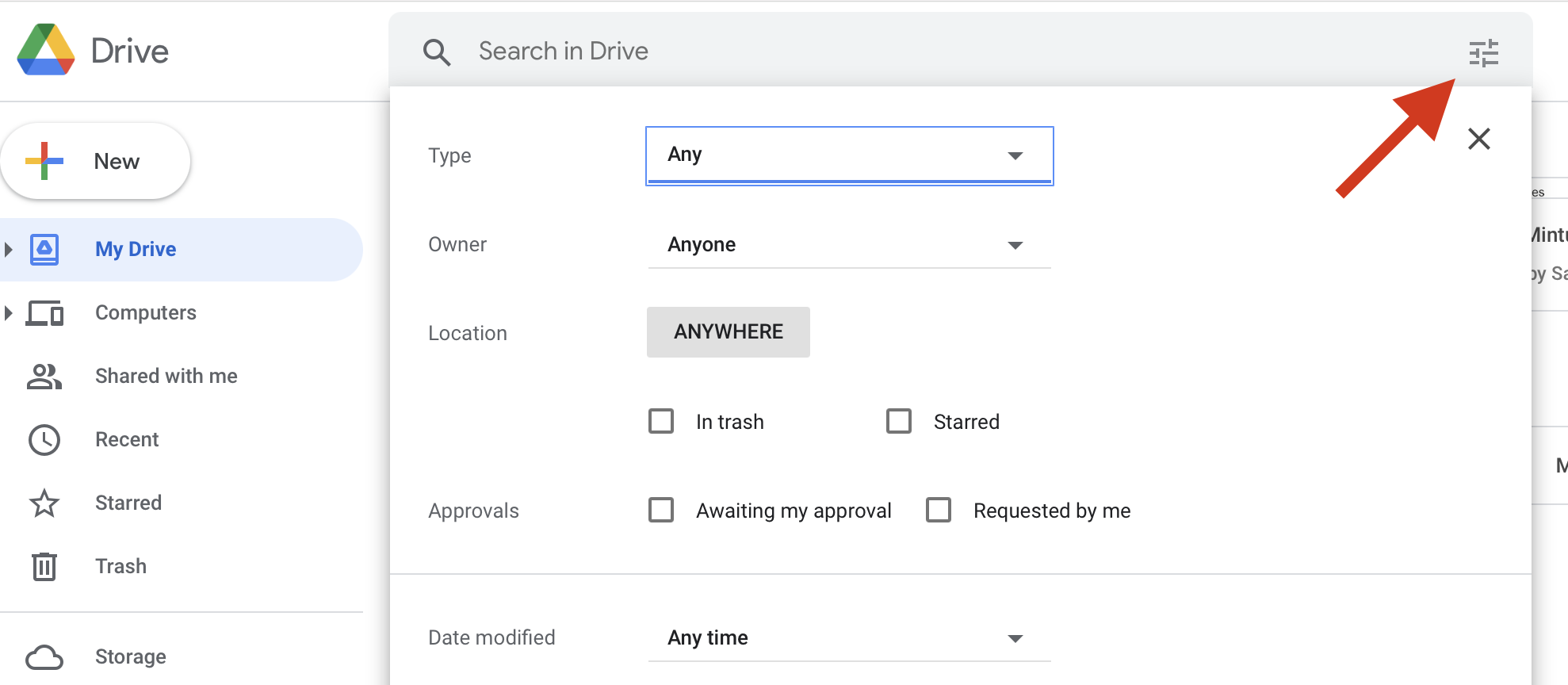Screen dimensions: 1568x685
Task: Open Trash in the sidebar
Action: point(182,566)
